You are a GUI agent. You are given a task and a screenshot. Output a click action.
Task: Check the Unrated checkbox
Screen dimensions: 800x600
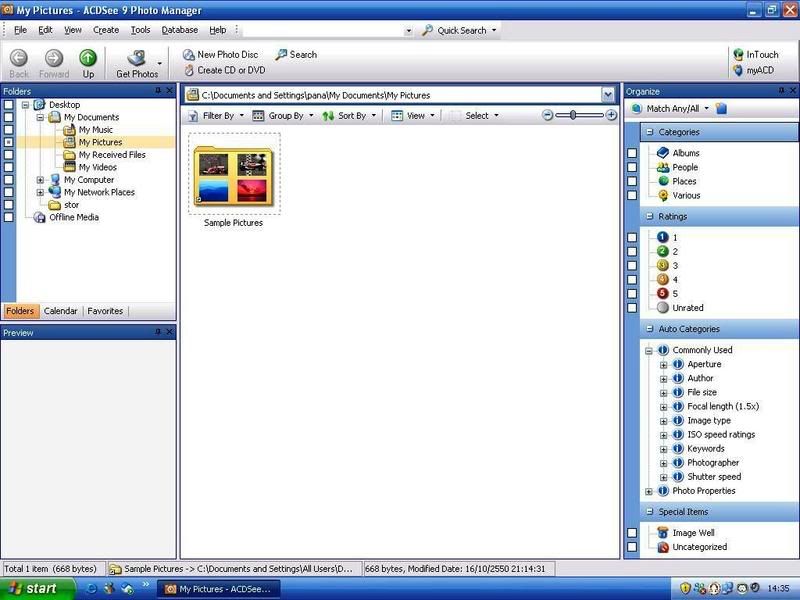(632, 308)
